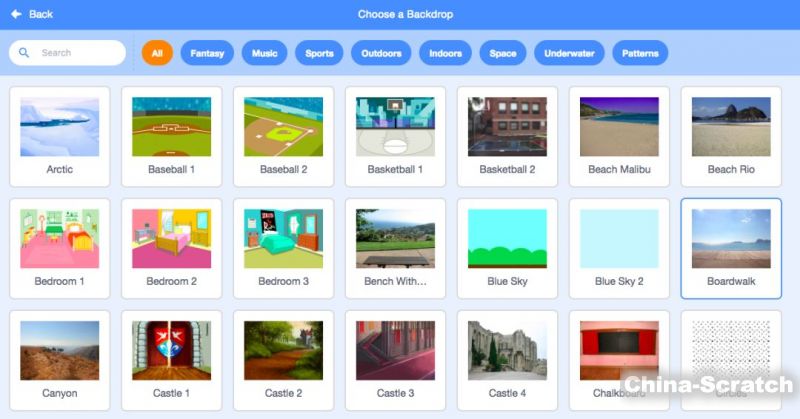Select the Castle 1 backdrop
Viewport: 800px width, 419px height.
click(x=172, y=360)
